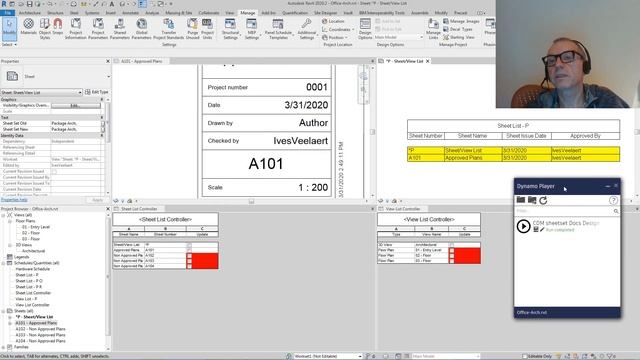Toggle the Editable Only checkbox in status bar

524,356
